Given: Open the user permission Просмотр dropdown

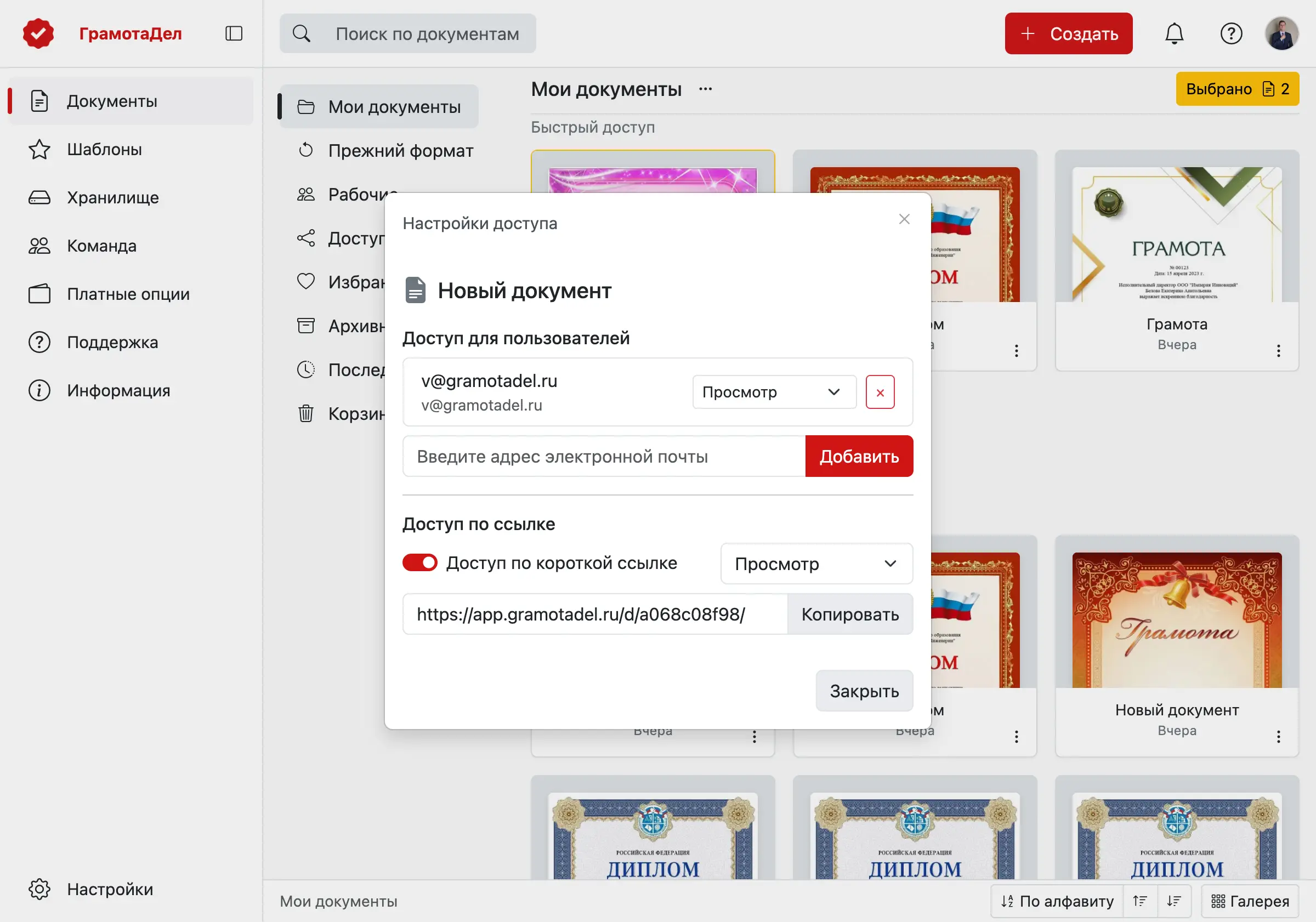Looking at the screenshot, I should (x=774, y=392).
